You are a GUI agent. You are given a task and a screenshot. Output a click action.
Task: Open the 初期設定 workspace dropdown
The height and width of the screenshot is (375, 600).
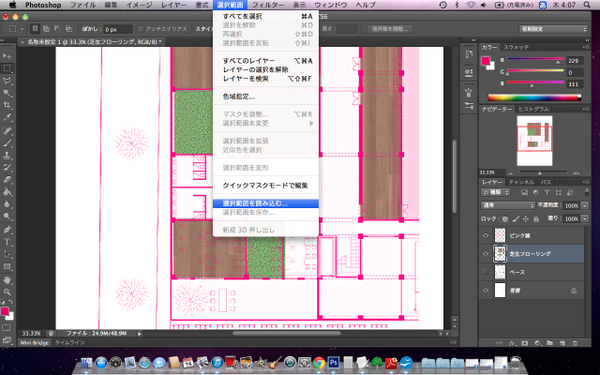pyautogui.click(x=553, y=29)
